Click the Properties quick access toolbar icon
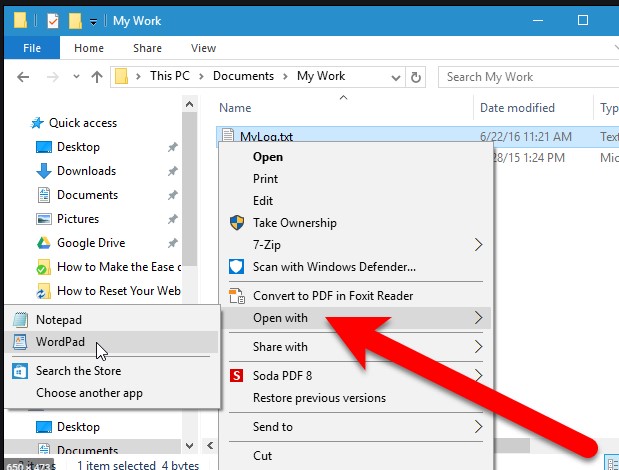Image resolution: width=619 pixels, height=470 pixels. pos(53,21)
